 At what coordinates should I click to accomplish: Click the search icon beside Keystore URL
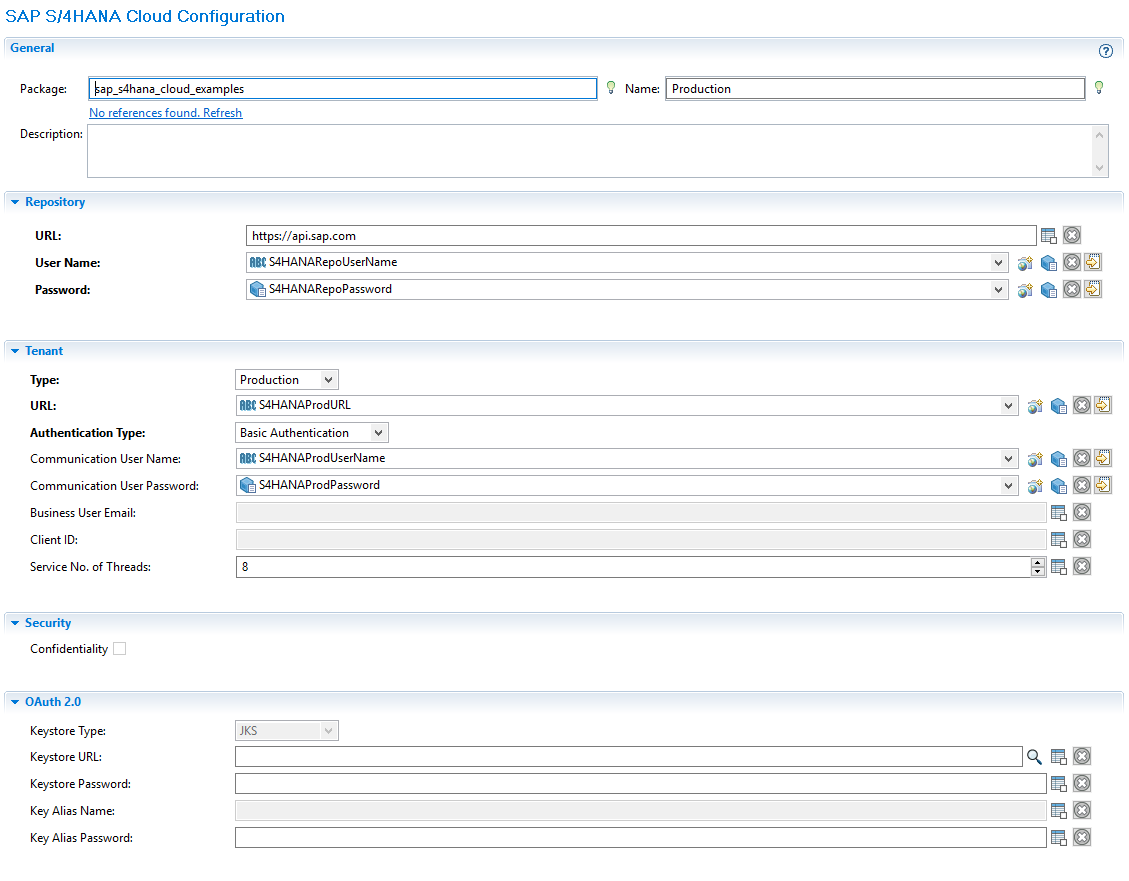[1034, 757]
